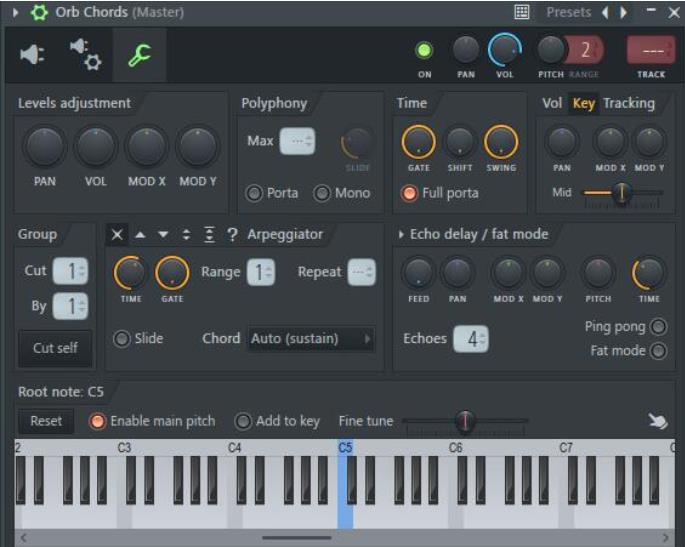685x547 pixels.
Task: Set arpeggiator to up-down sticky mode
Action: (209, 235)
